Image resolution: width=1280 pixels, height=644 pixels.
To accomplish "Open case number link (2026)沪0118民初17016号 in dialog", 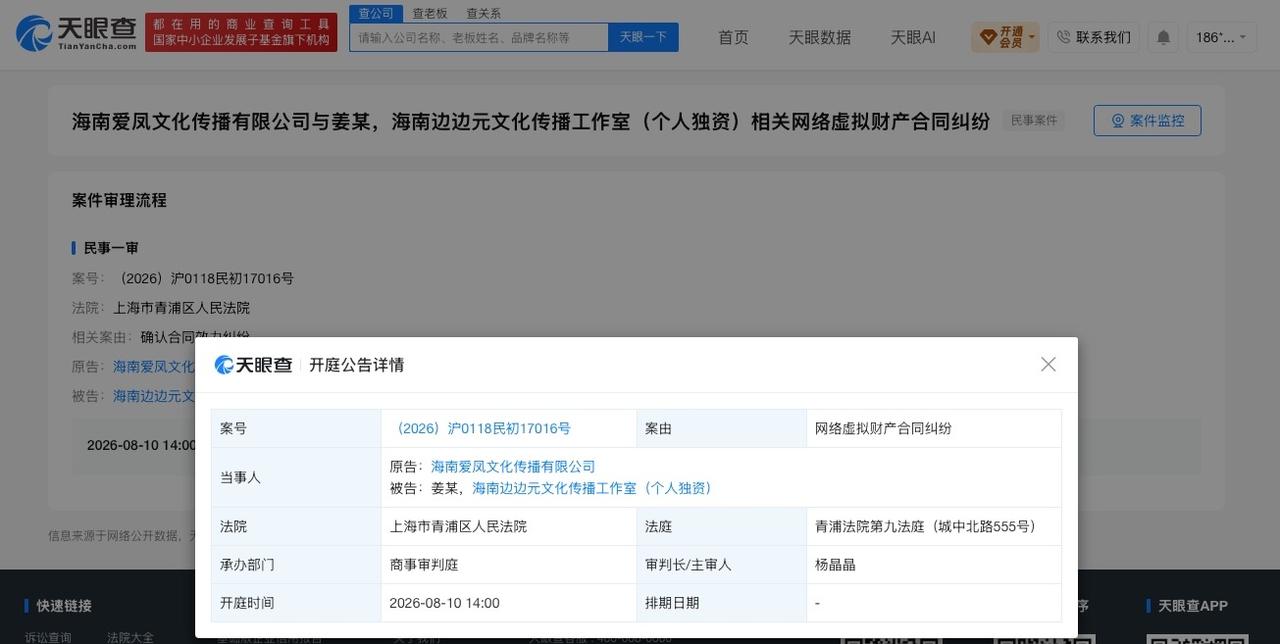I will point(483,428).
